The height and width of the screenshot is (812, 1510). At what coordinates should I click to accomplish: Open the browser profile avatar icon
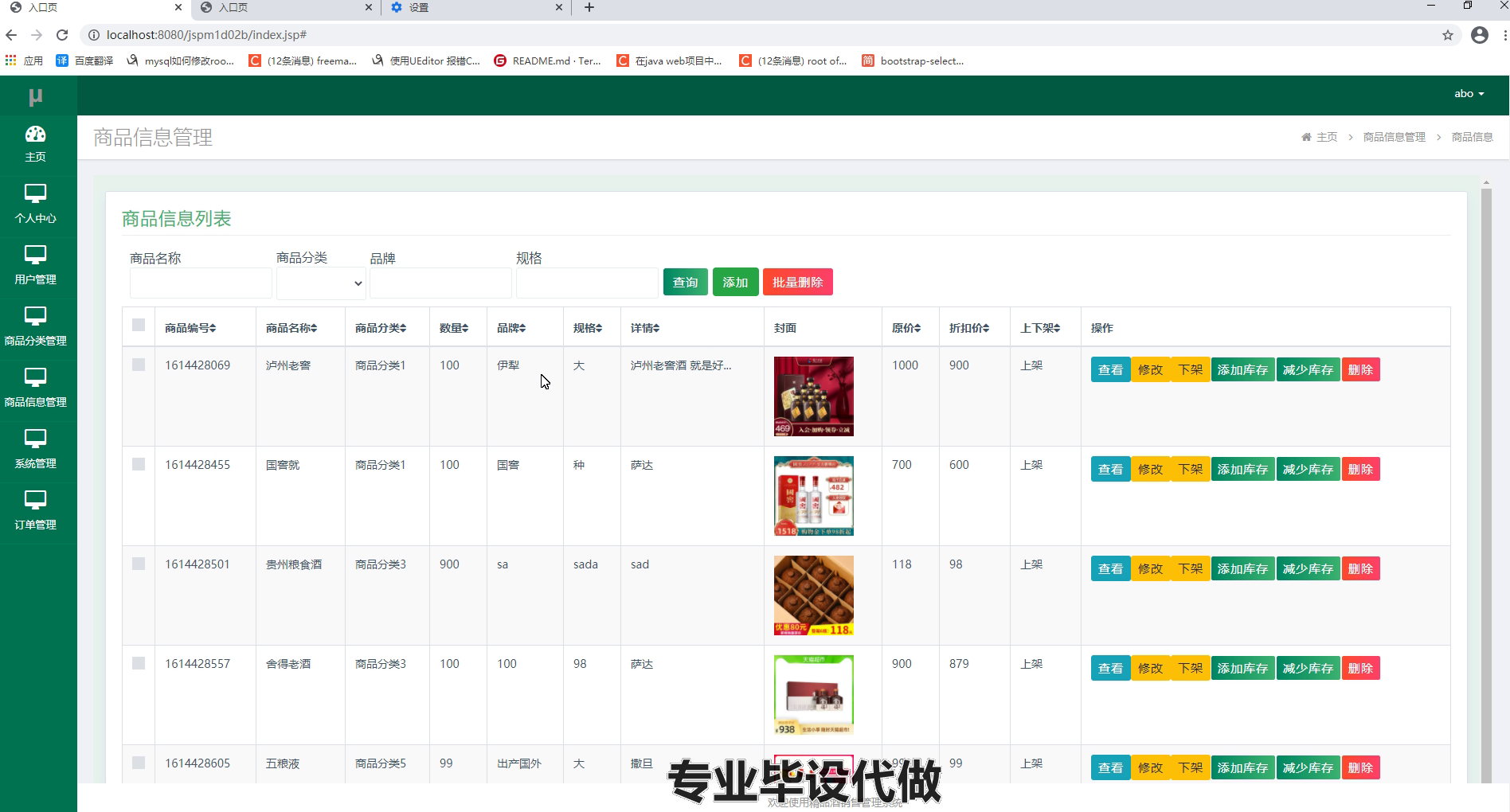click(x=1480, y=35)
